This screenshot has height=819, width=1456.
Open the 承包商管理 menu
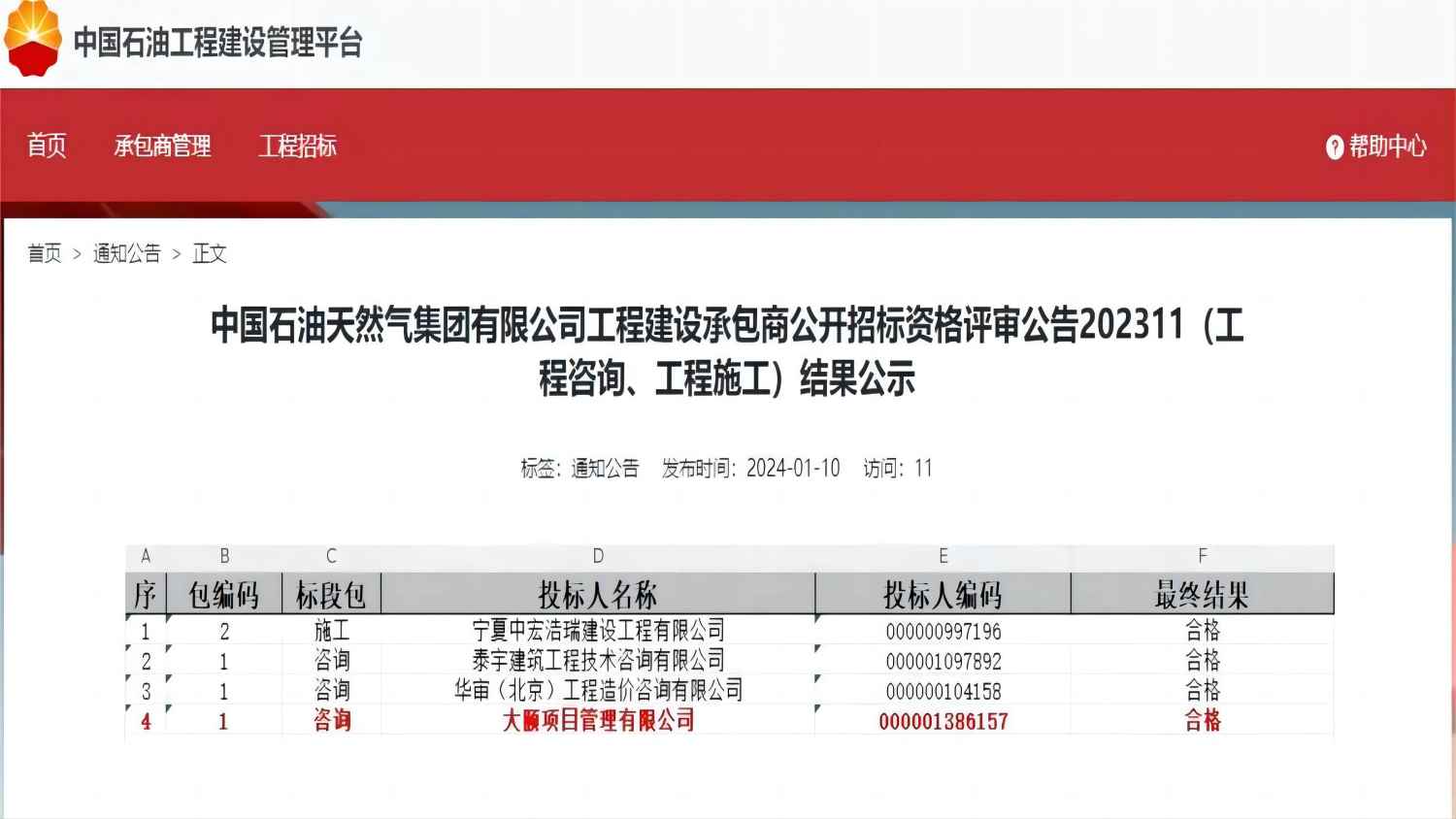(163, 147)
